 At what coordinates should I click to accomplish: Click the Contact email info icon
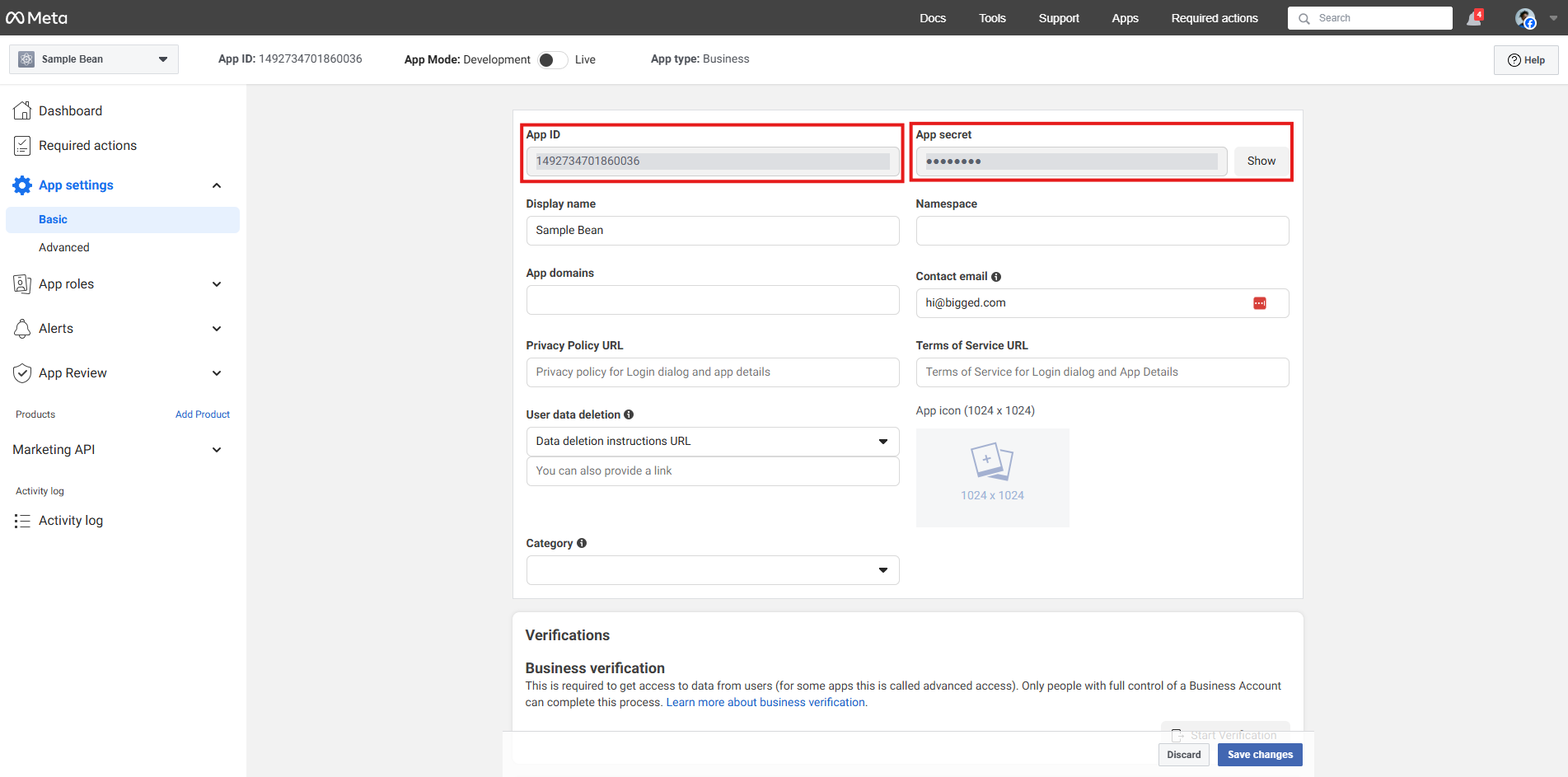click(996, 277)
